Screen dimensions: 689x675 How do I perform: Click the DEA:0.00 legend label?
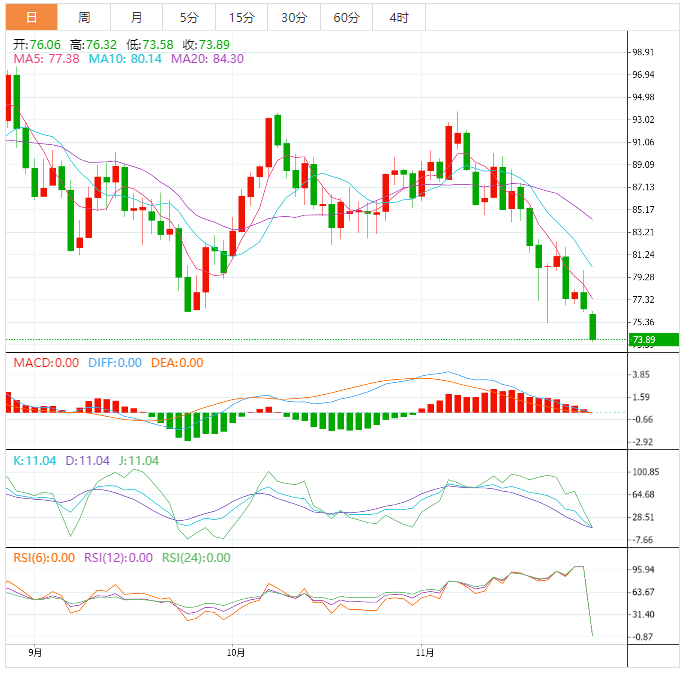pos(177,362)
